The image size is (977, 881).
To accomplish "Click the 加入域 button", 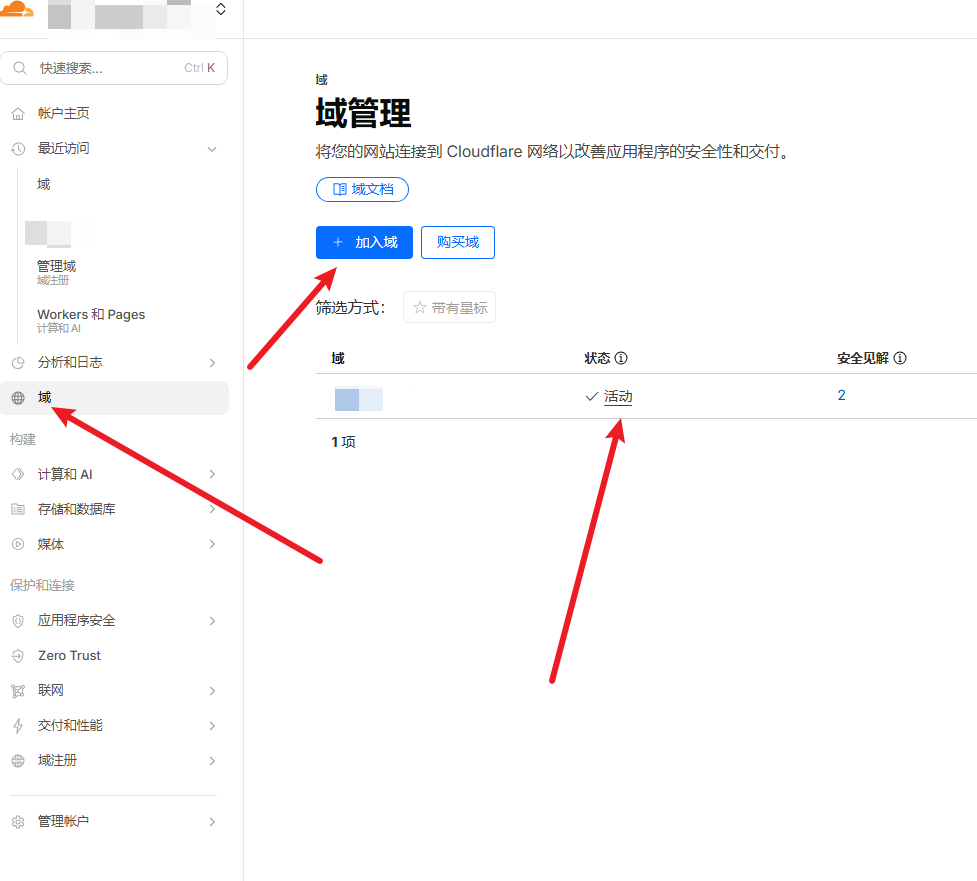I will click(x=364, y=242).
